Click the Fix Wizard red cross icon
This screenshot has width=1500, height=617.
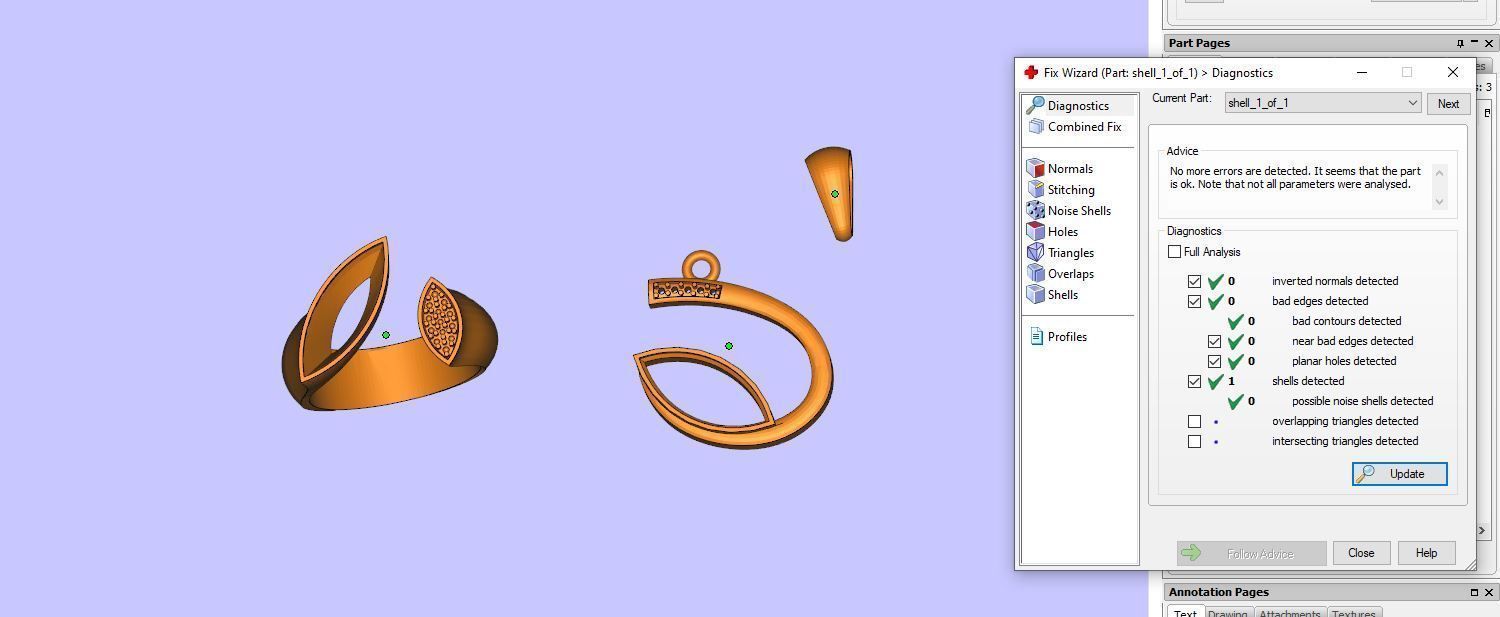(x=1031, y=72)
